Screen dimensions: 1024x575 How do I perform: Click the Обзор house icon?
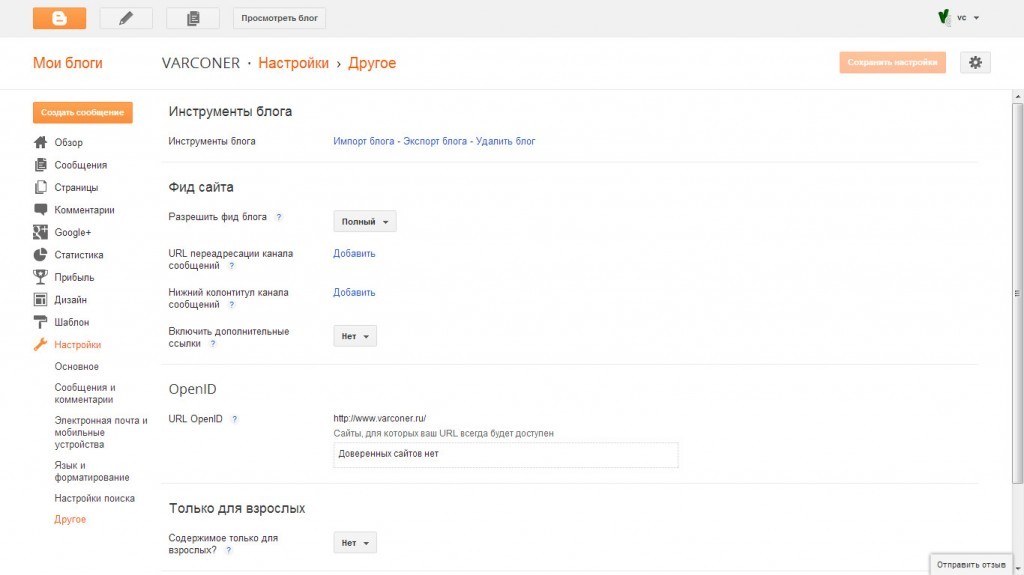40,142
